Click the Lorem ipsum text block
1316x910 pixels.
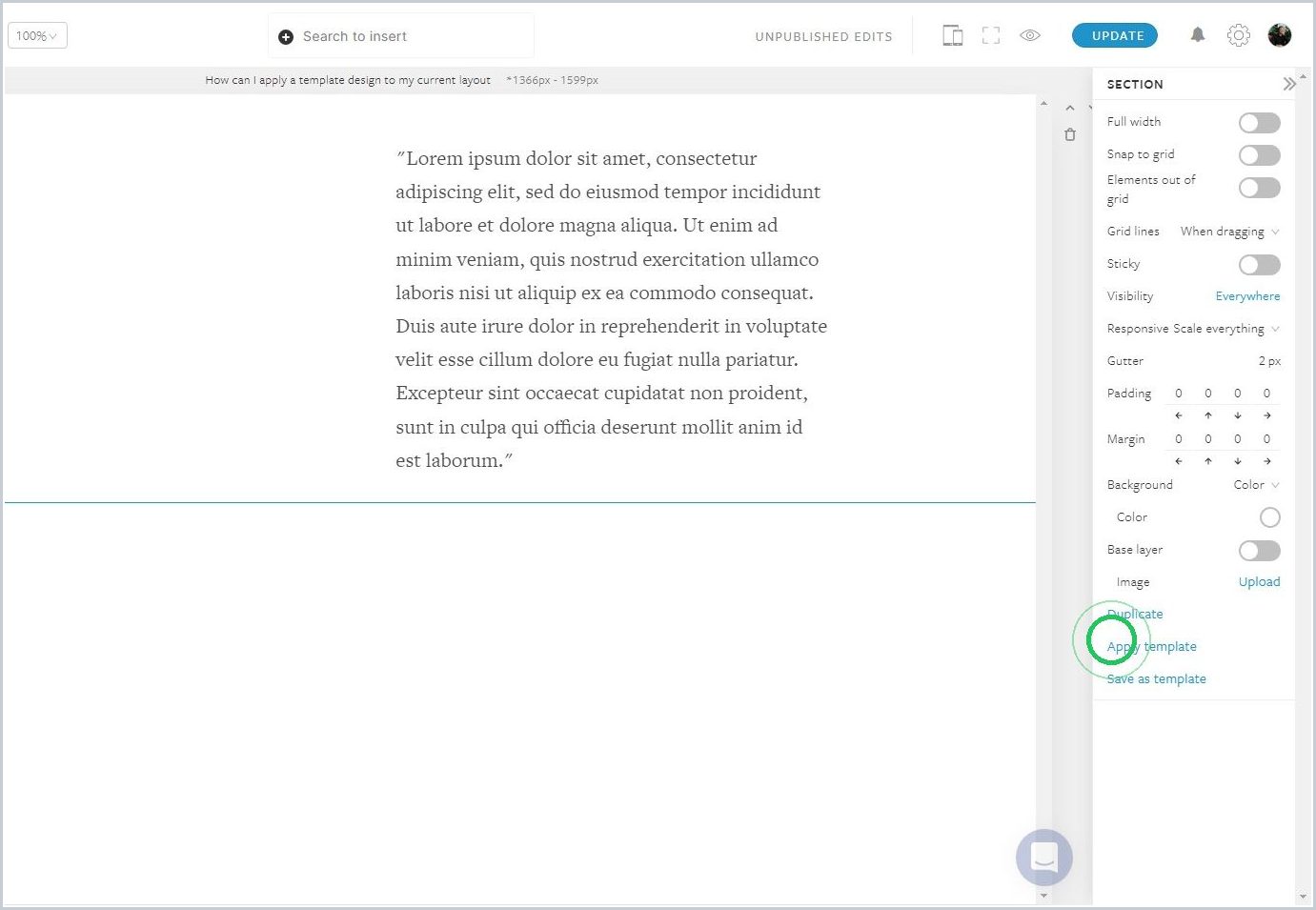click(611, 310)
